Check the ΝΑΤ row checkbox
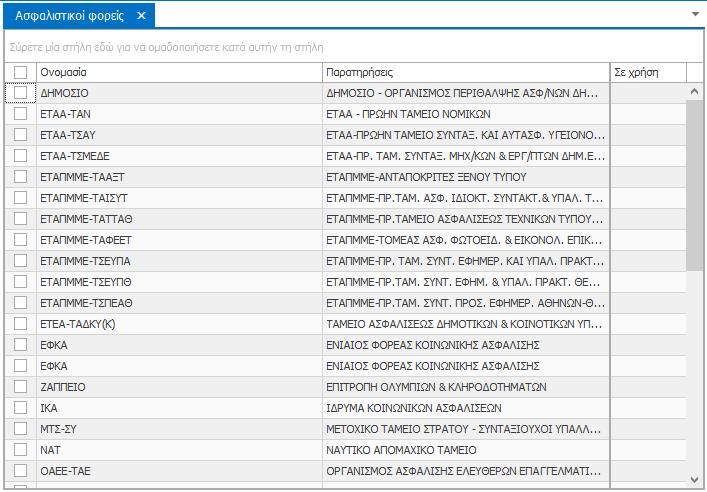The width and height of the screenshot is (707, 492). (20, 450)
